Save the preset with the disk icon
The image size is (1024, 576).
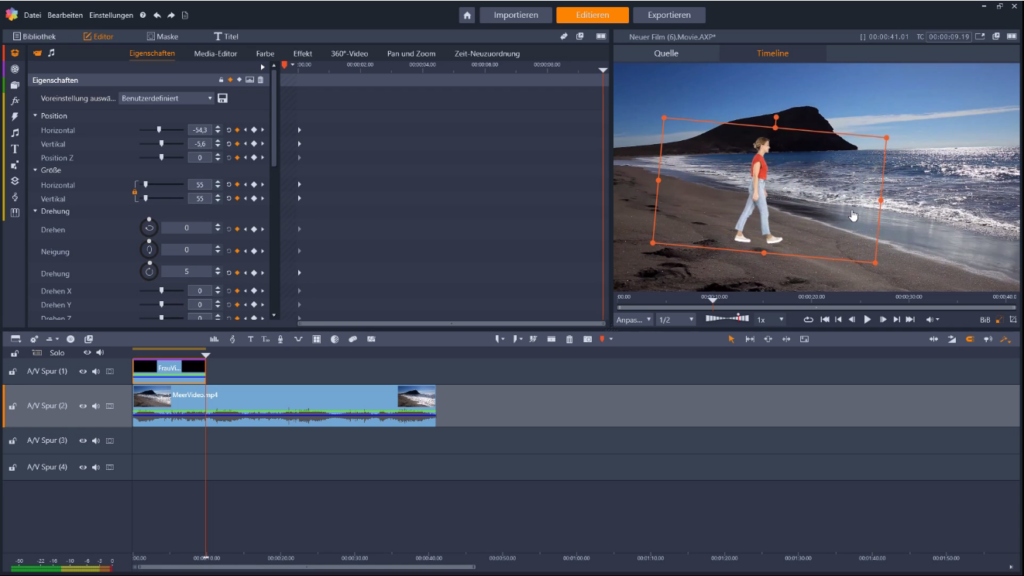click(223, 98)
